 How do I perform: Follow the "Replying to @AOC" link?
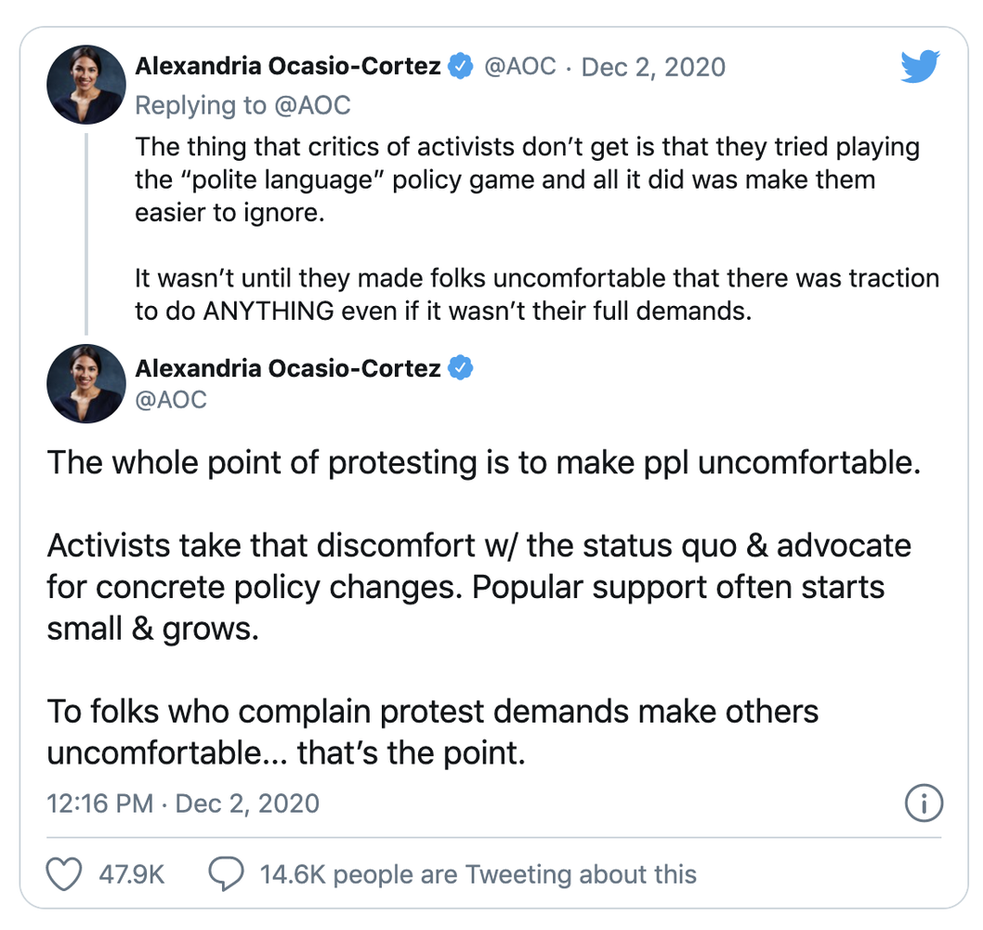243,105
